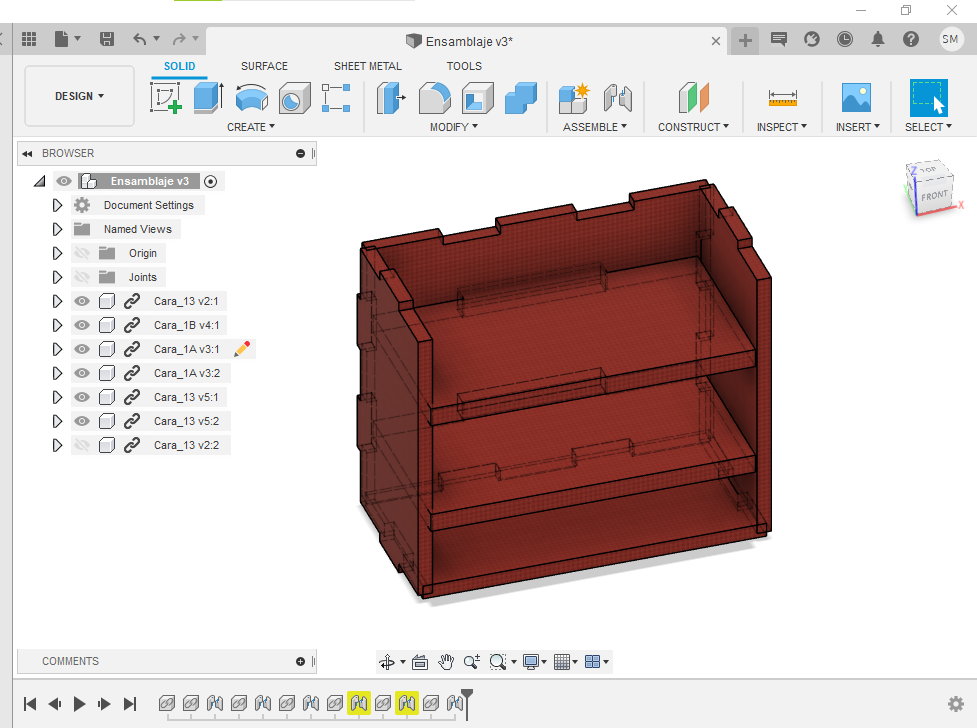Open the comments notification icon
Image resolution: width=977 pixels, height=728 pixels.
pos(778,39)
